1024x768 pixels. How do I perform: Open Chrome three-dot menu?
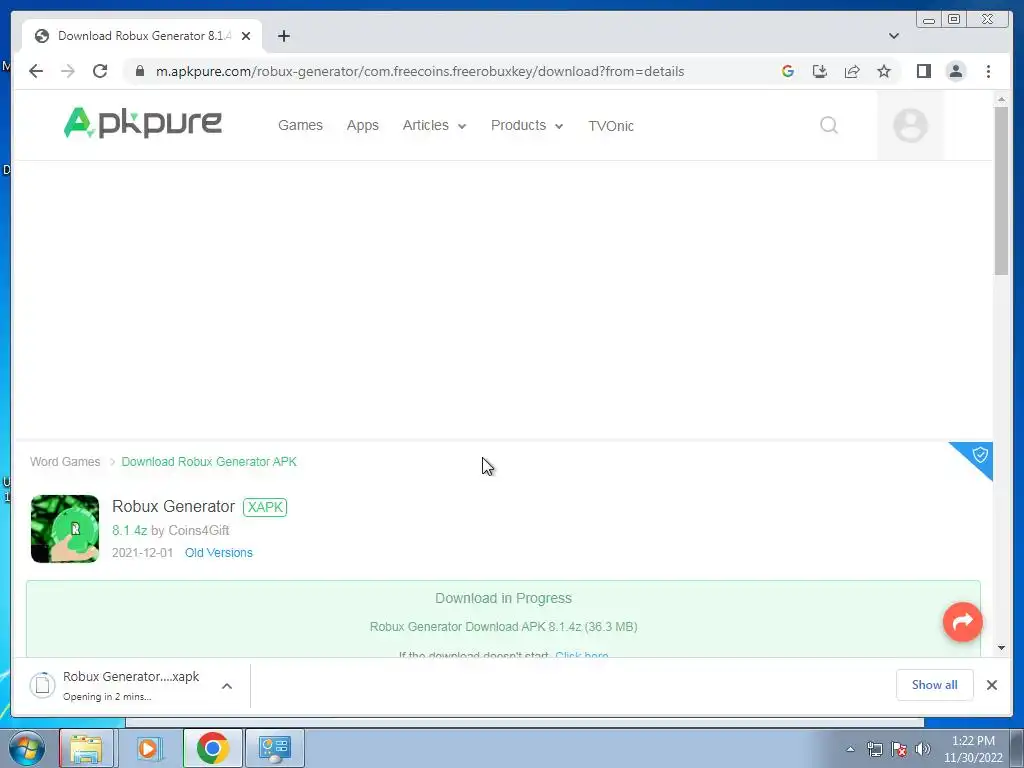988,71
